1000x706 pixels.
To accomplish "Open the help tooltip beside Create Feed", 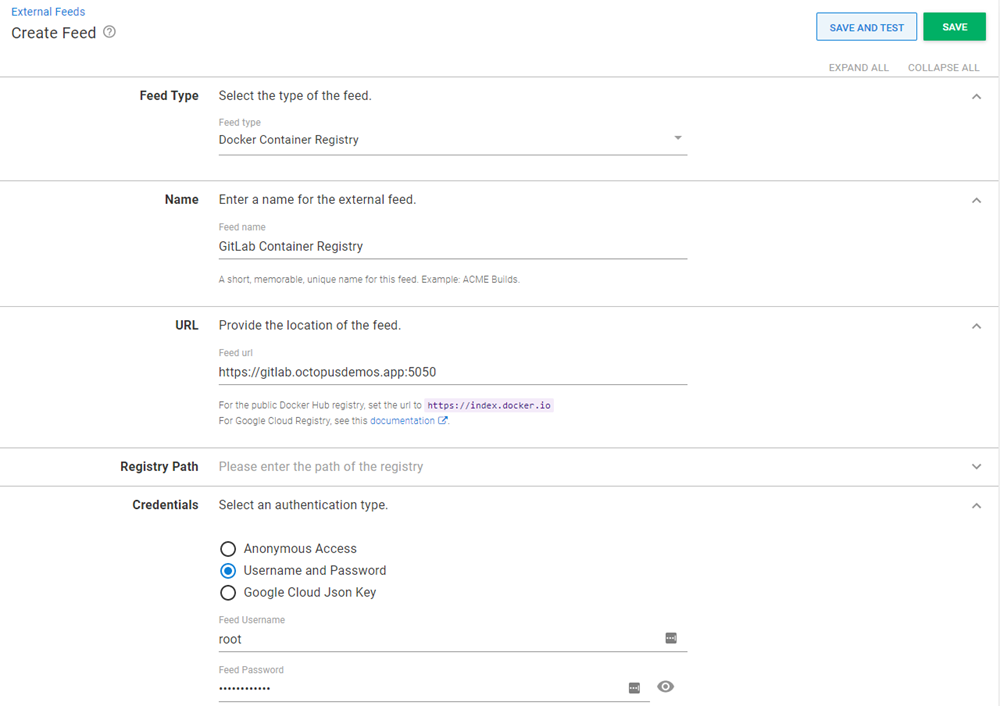I will click(x=107, y=32).
